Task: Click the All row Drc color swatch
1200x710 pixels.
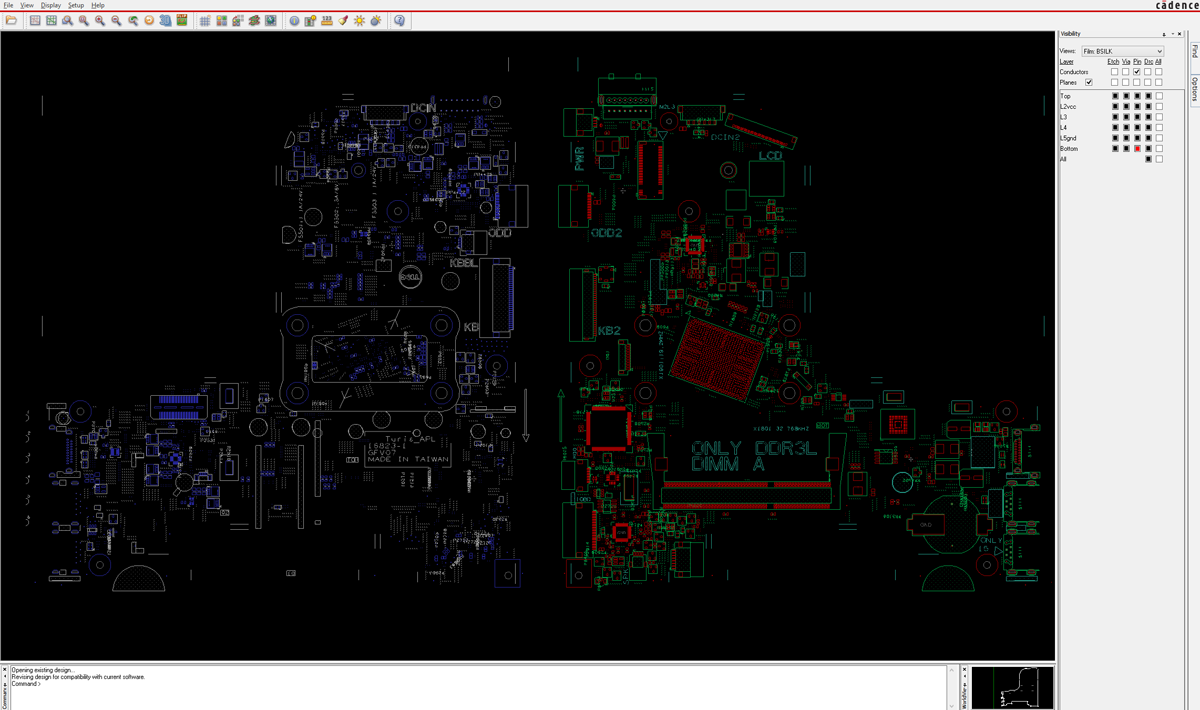Action: pos(1148,159)
